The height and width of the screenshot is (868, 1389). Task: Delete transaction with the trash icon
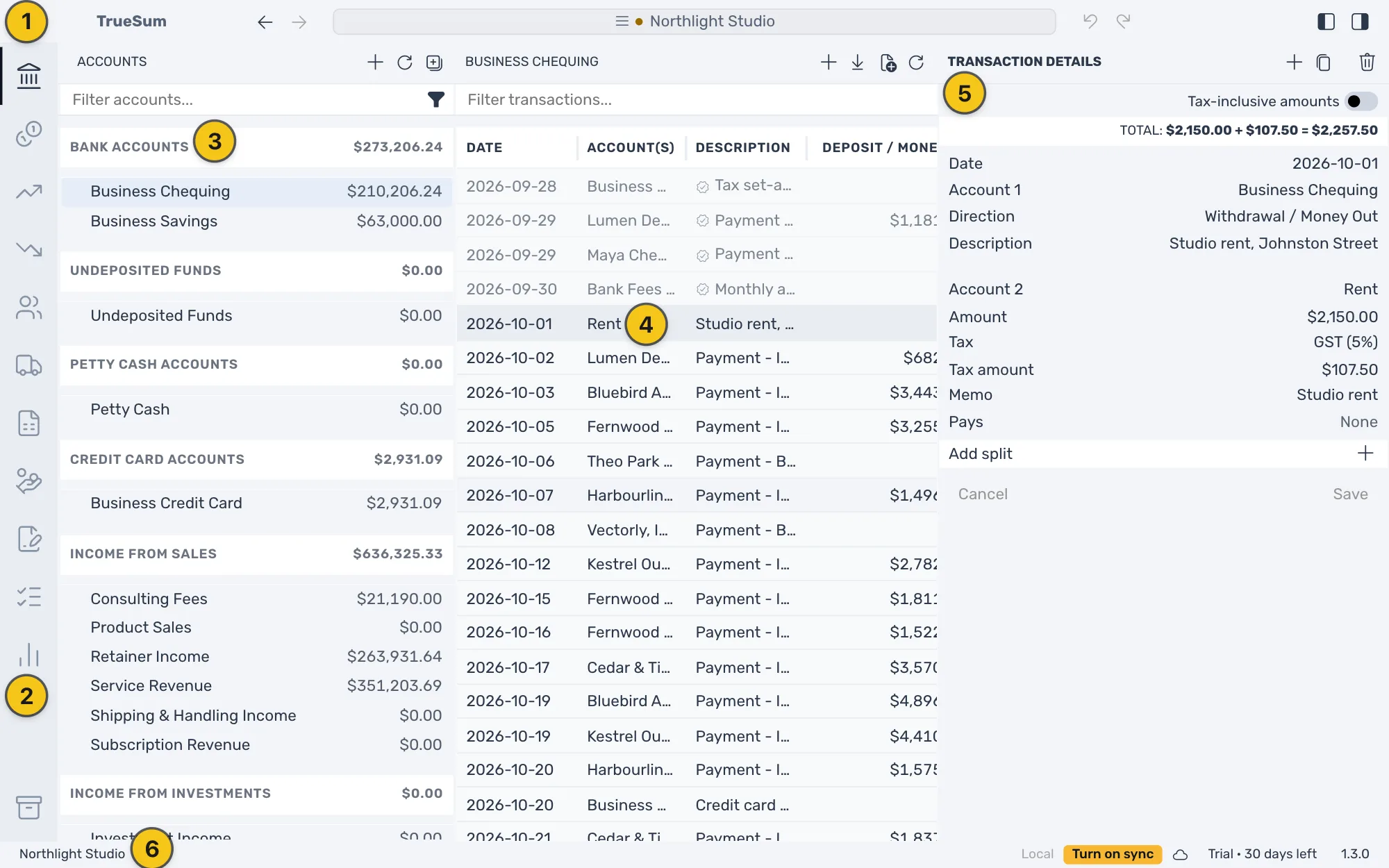pos(1367,62)
